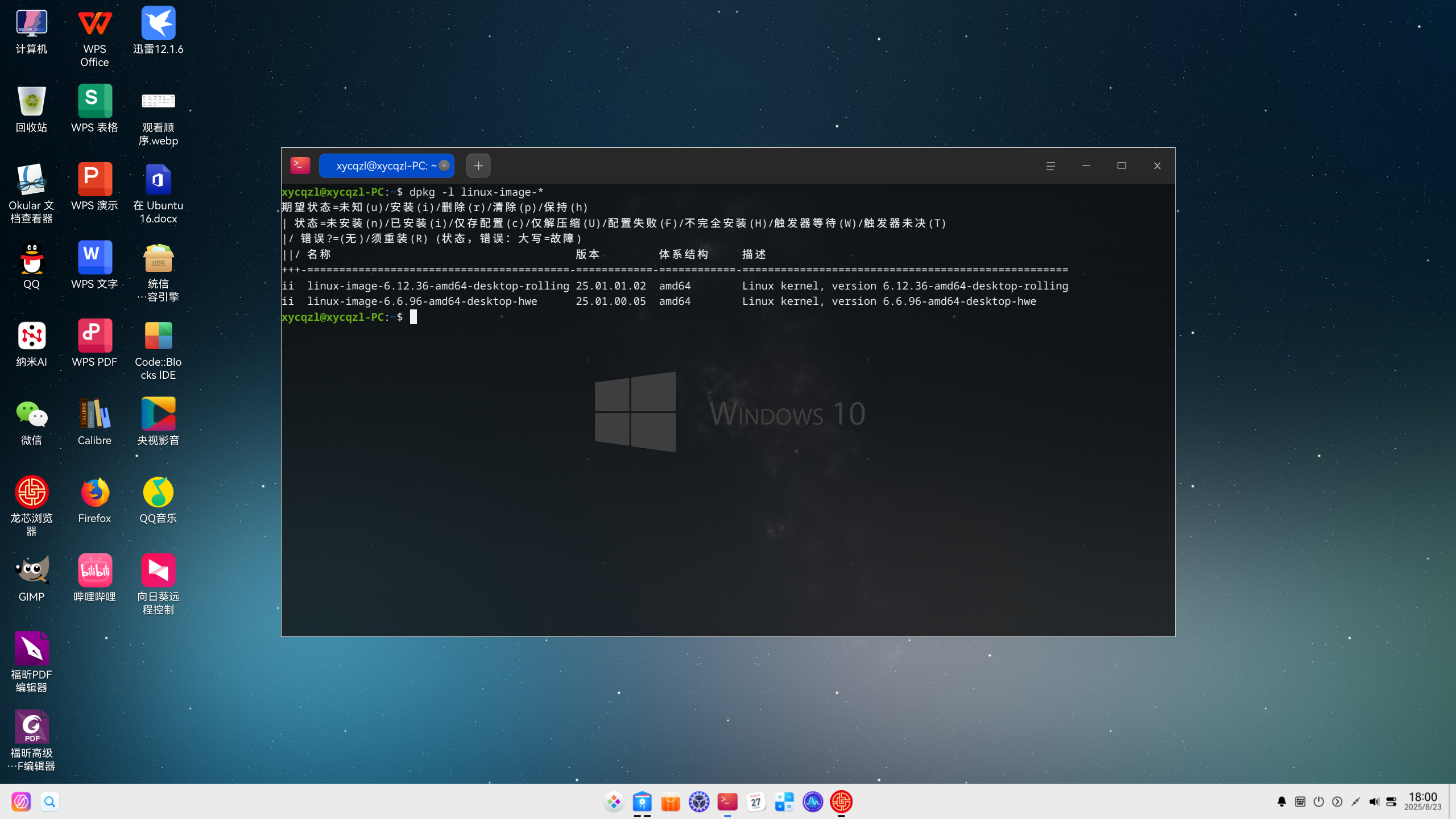Add a new terminal tab
The width and height of the screenshot is (1456, 819).
pos(478,166)
